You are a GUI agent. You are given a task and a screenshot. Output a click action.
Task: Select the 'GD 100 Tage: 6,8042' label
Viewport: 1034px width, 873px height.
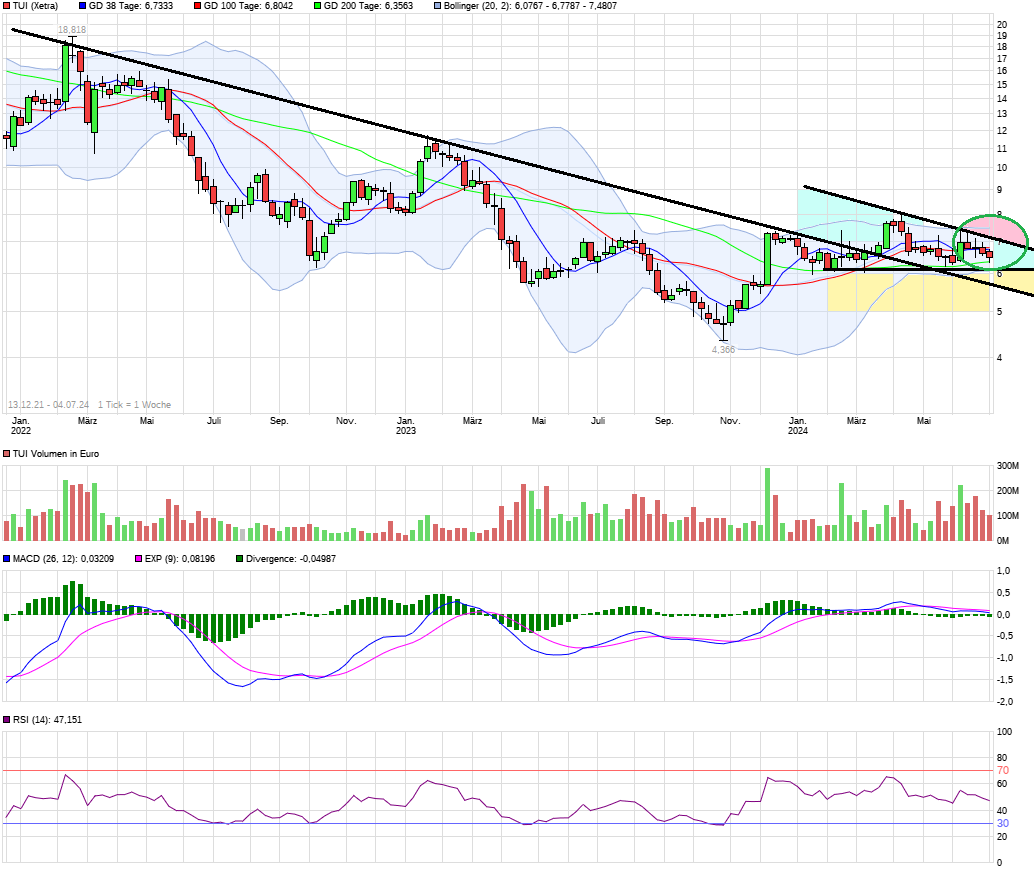(x=249, y=6)
